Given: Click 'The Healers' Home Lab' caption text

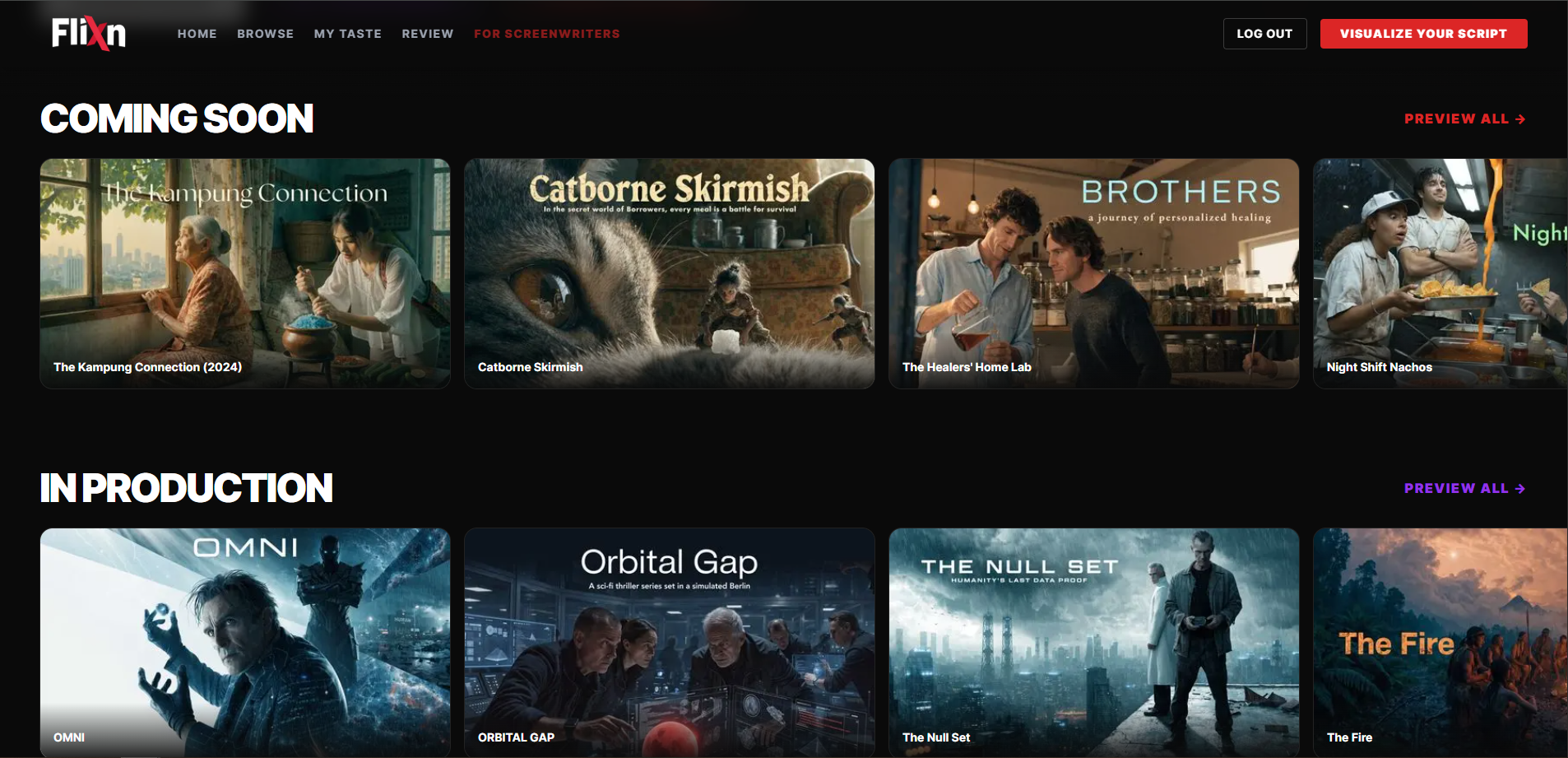Looking at the screenshot, I should (967, 367).
